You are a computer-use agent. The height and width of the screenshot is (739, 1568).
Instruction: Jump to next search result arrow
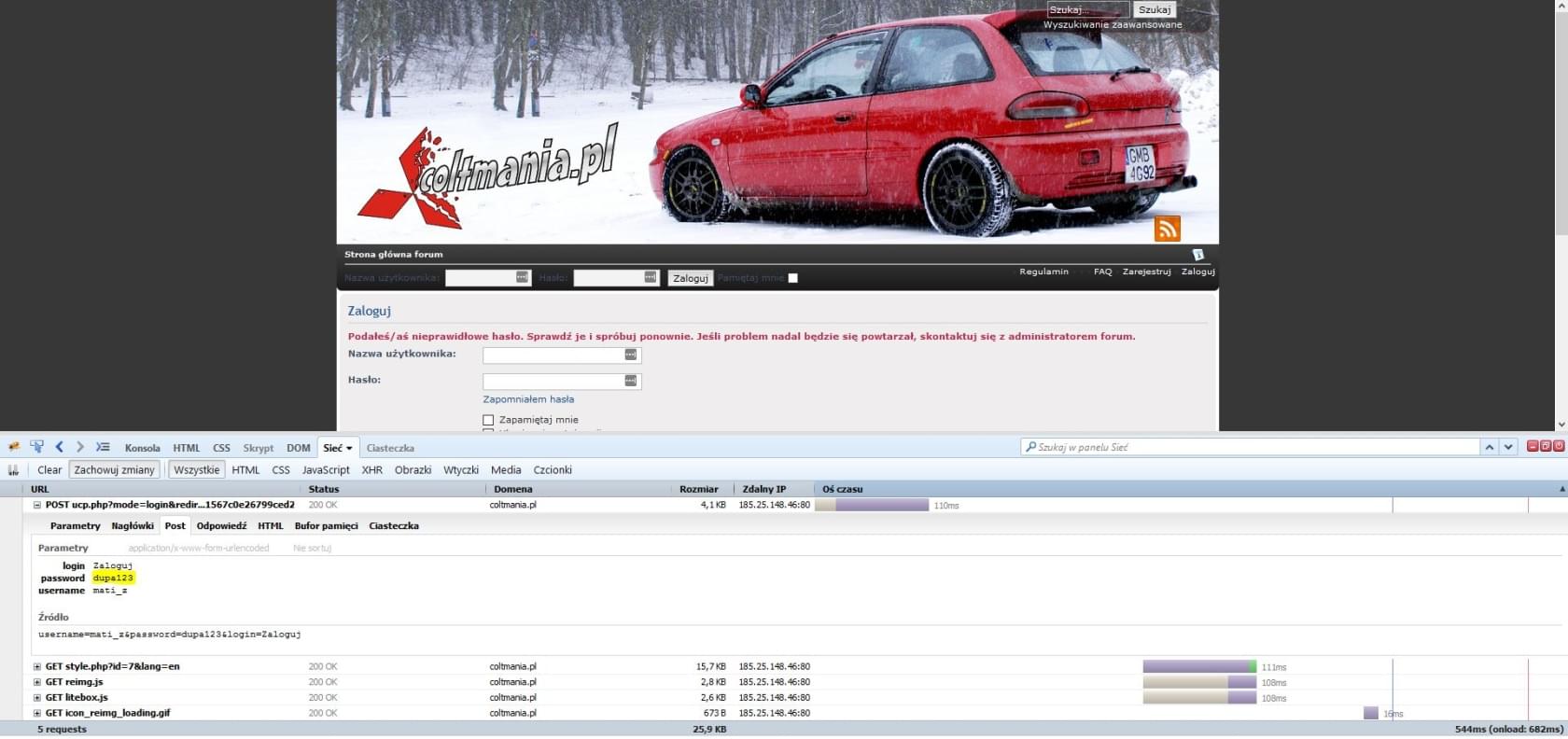click(1508, 447)
